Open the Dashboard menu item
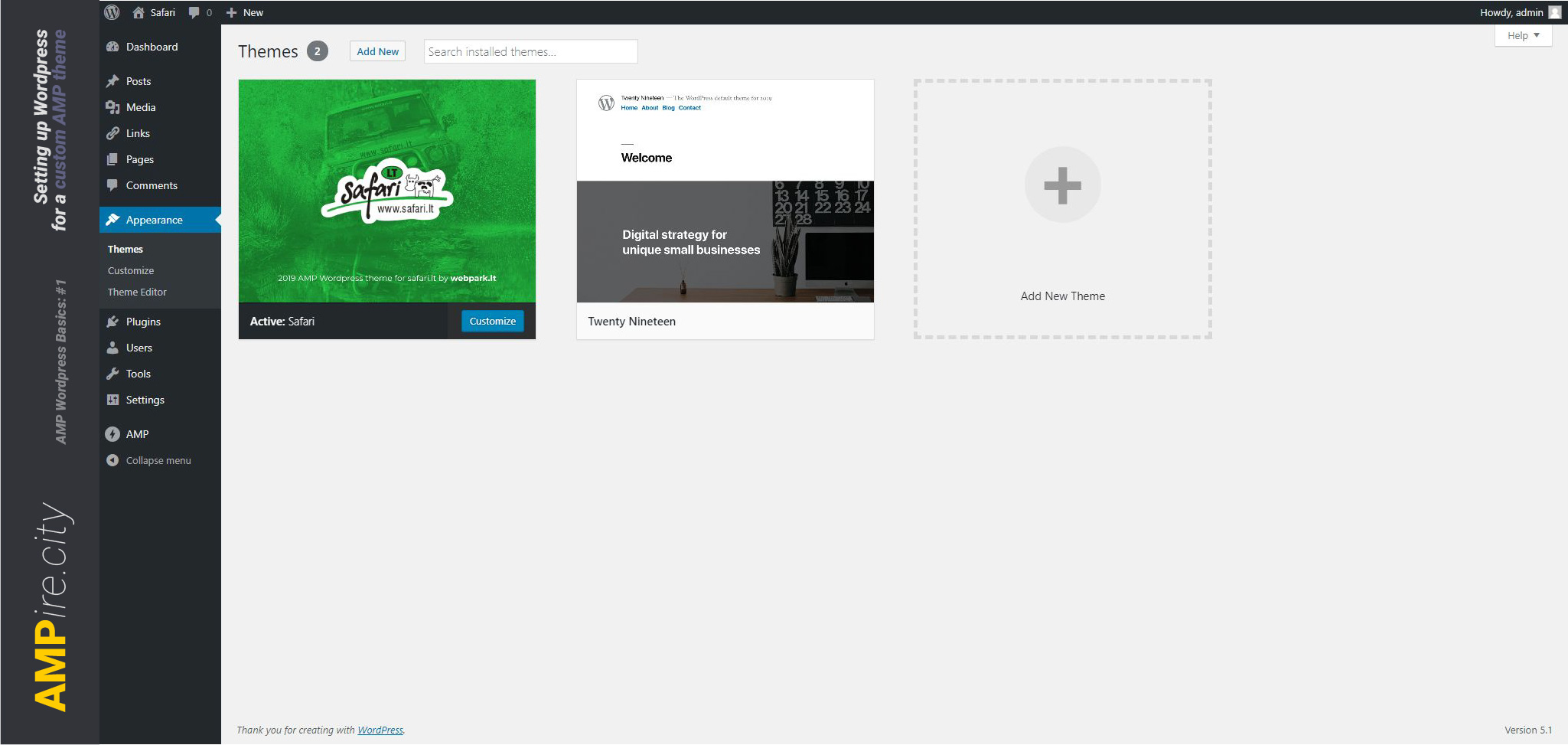The height and width of the screenshot is (745, 1568). pyautogui.click(x=152, y=47)
